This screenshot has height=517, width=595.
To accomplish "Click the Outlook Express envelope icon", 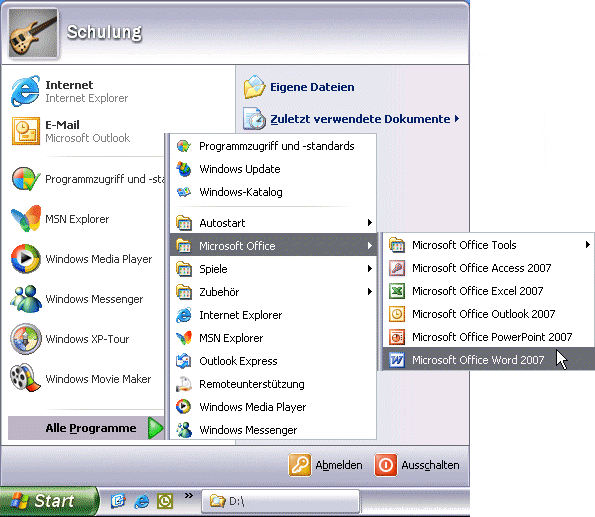I will point(184,361).
